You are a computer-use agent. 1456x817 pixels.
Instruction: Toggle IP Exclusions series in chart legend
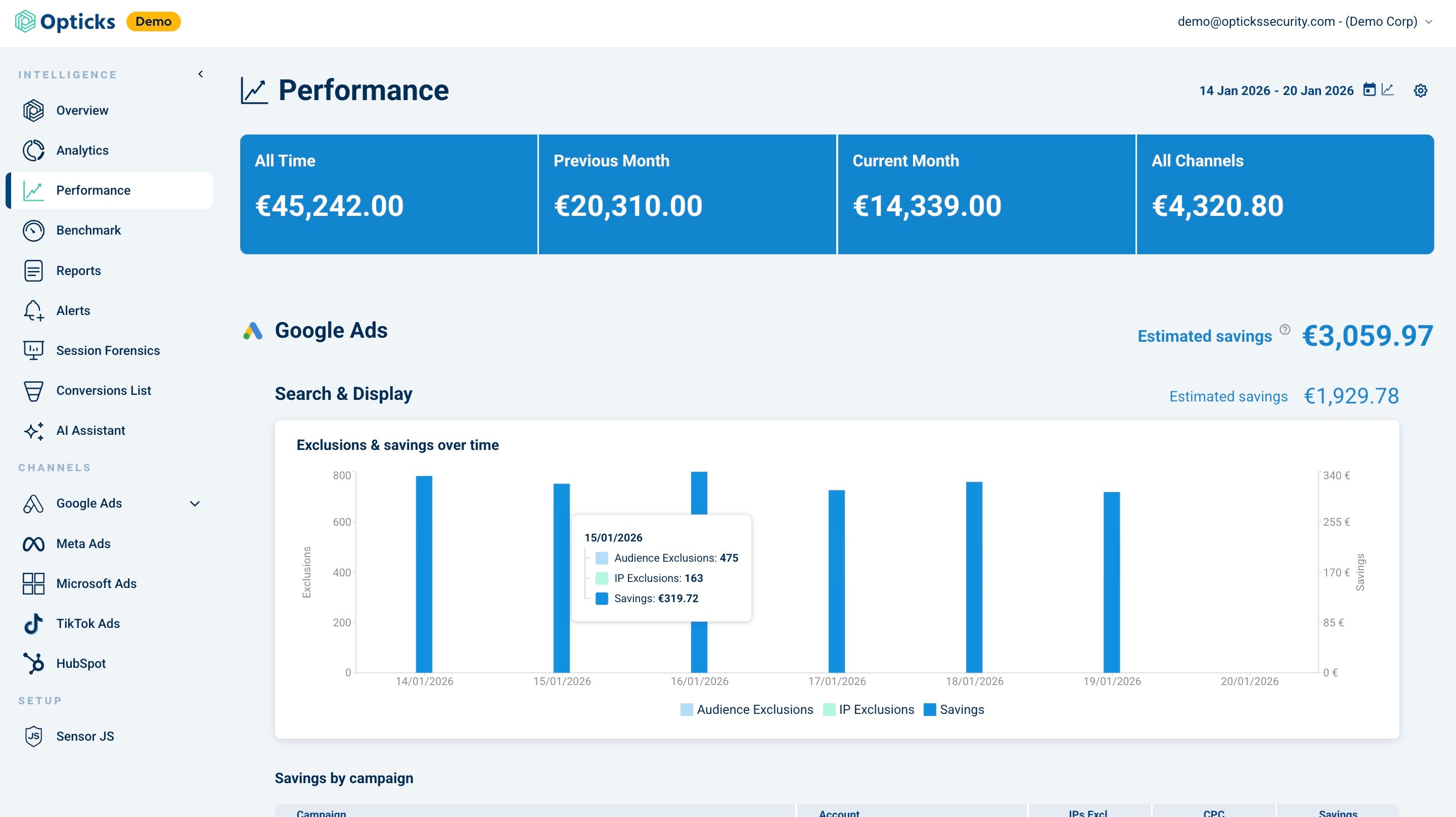coord(868,710)
